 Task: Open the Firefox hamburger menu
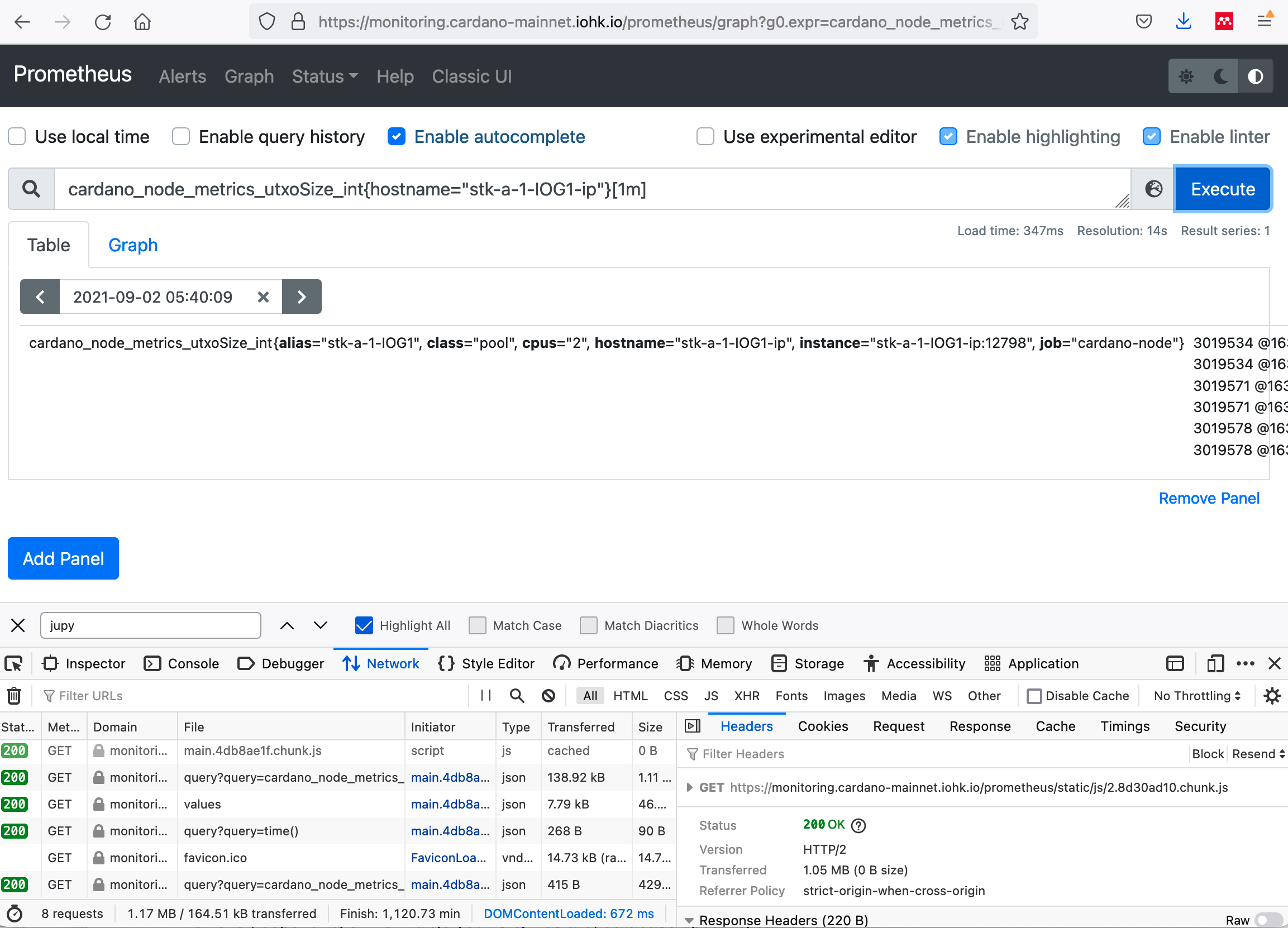point(1265,21)
